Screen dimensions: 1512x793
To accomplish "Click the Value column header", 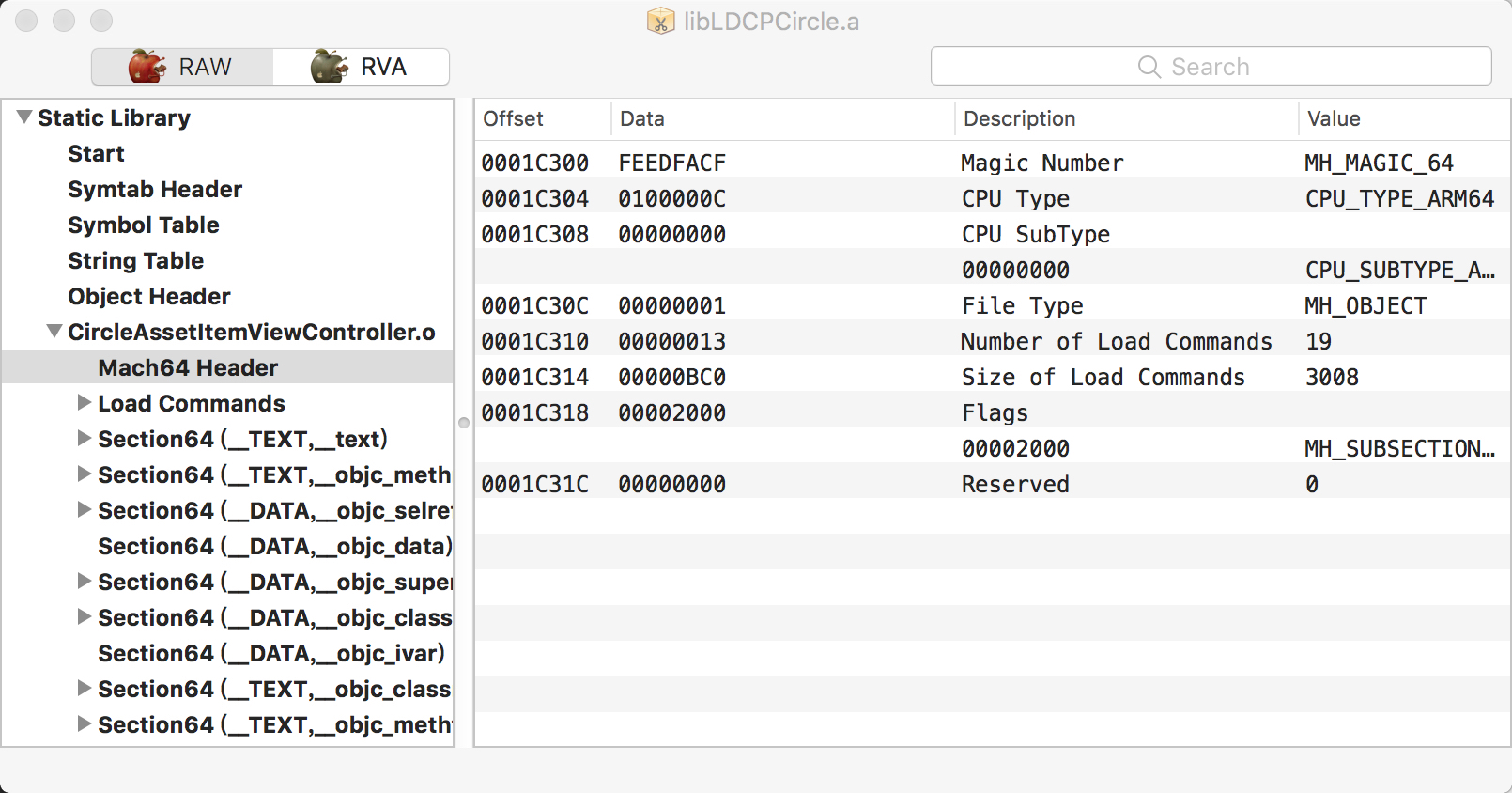I will coord(1405,119).
